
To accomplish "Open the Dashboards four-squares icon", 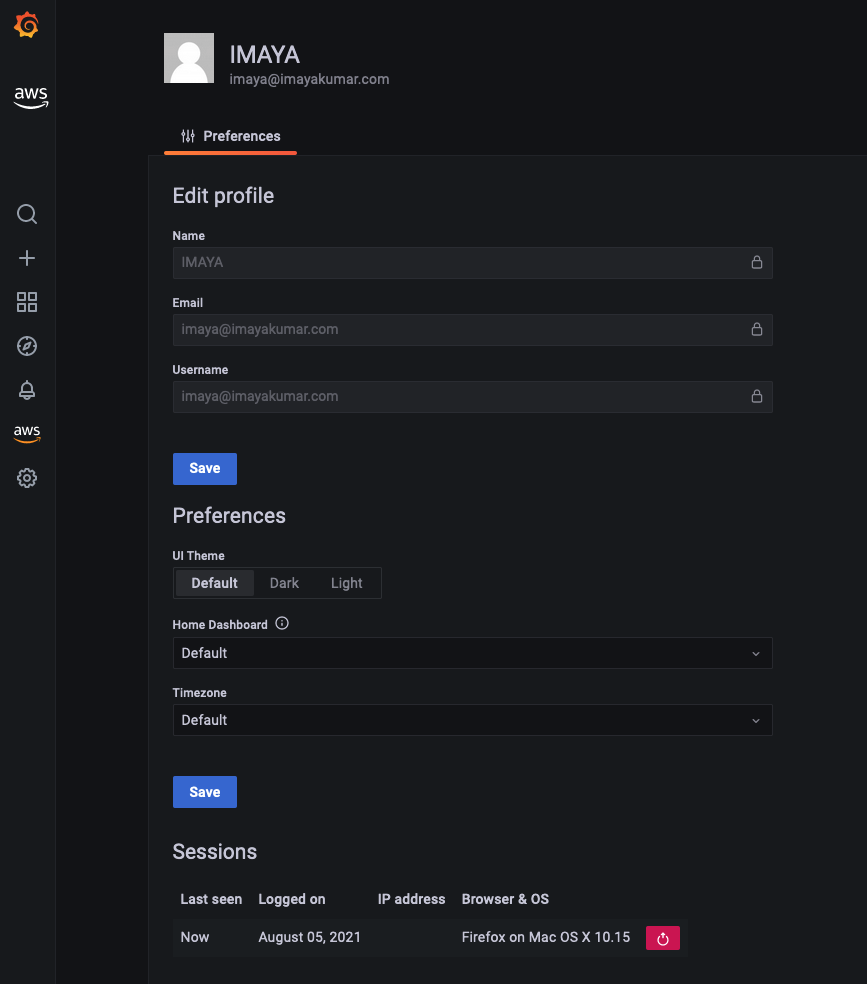I will (x=27, y=302).
